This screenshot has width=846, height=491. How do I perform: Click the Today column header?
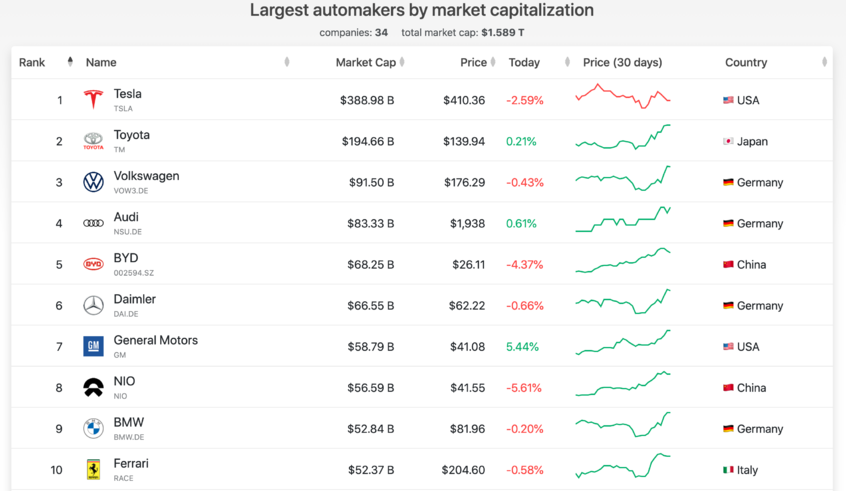click(524, 62)
